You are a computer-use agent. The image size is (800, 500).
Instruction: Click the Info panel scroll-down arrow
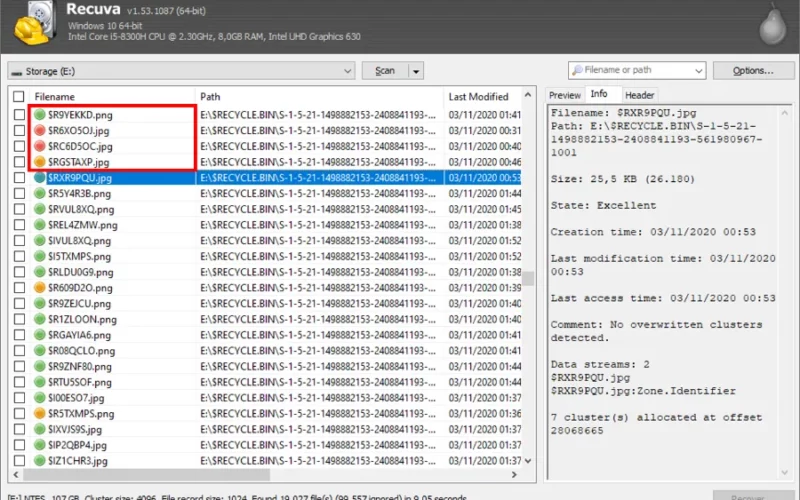coord(785,473)
